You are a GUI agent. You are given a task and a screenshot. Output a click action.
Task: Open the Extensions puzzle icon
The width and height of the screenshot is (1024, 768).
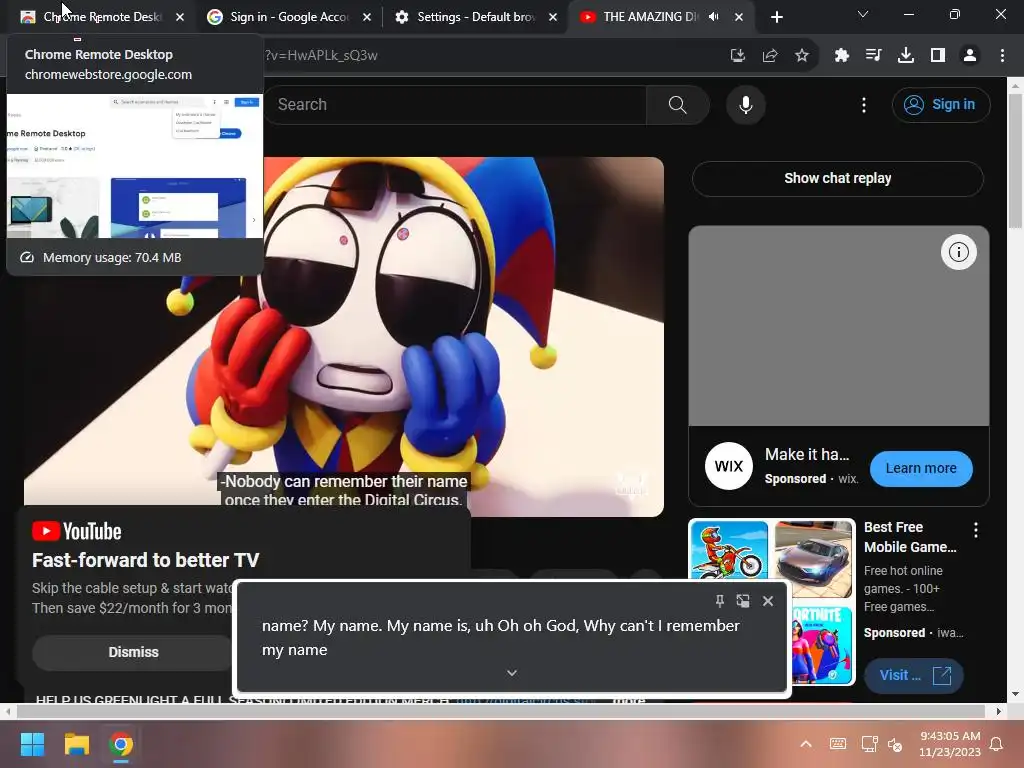842,56
